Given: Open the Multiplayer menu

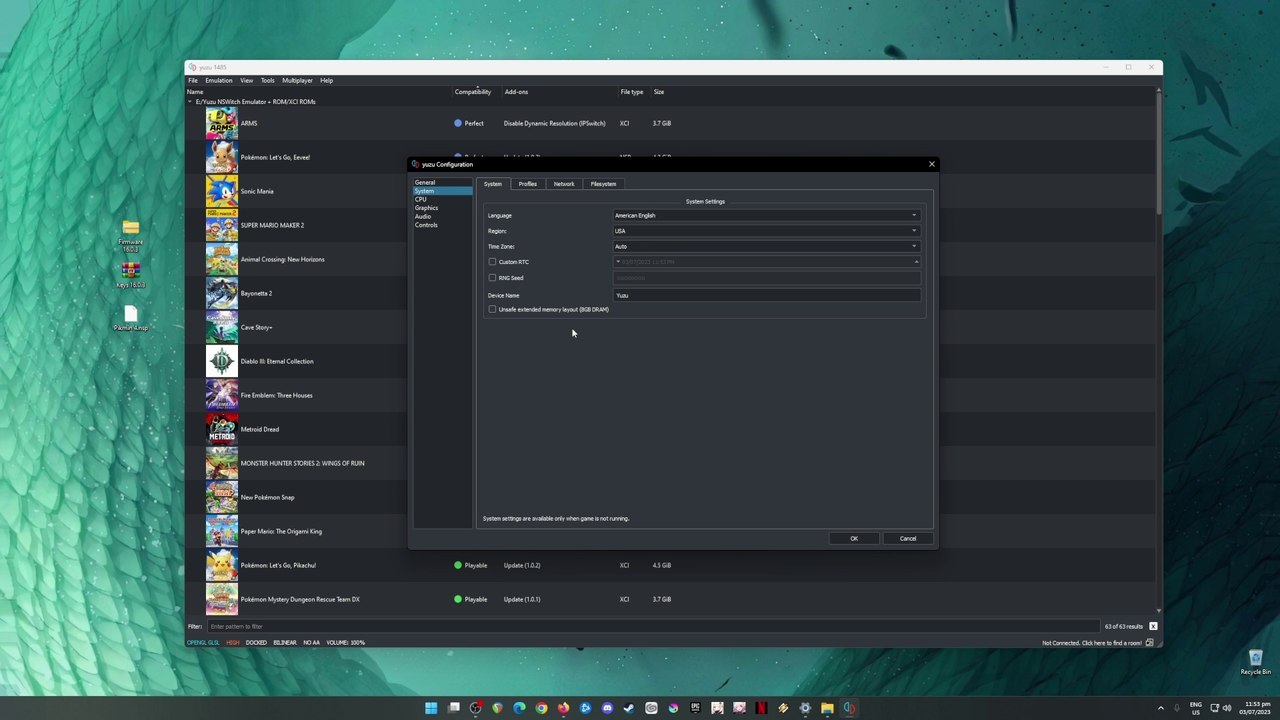Looking at the screenshot, I should click(297, 80).
